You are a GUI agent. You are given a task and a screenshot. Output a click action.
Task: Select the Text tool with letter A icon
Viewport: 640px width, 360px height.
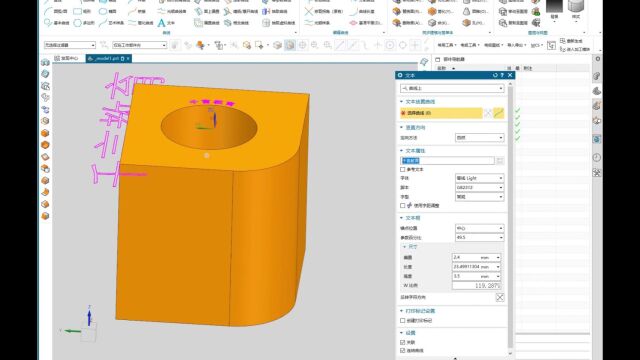(162, 23)
